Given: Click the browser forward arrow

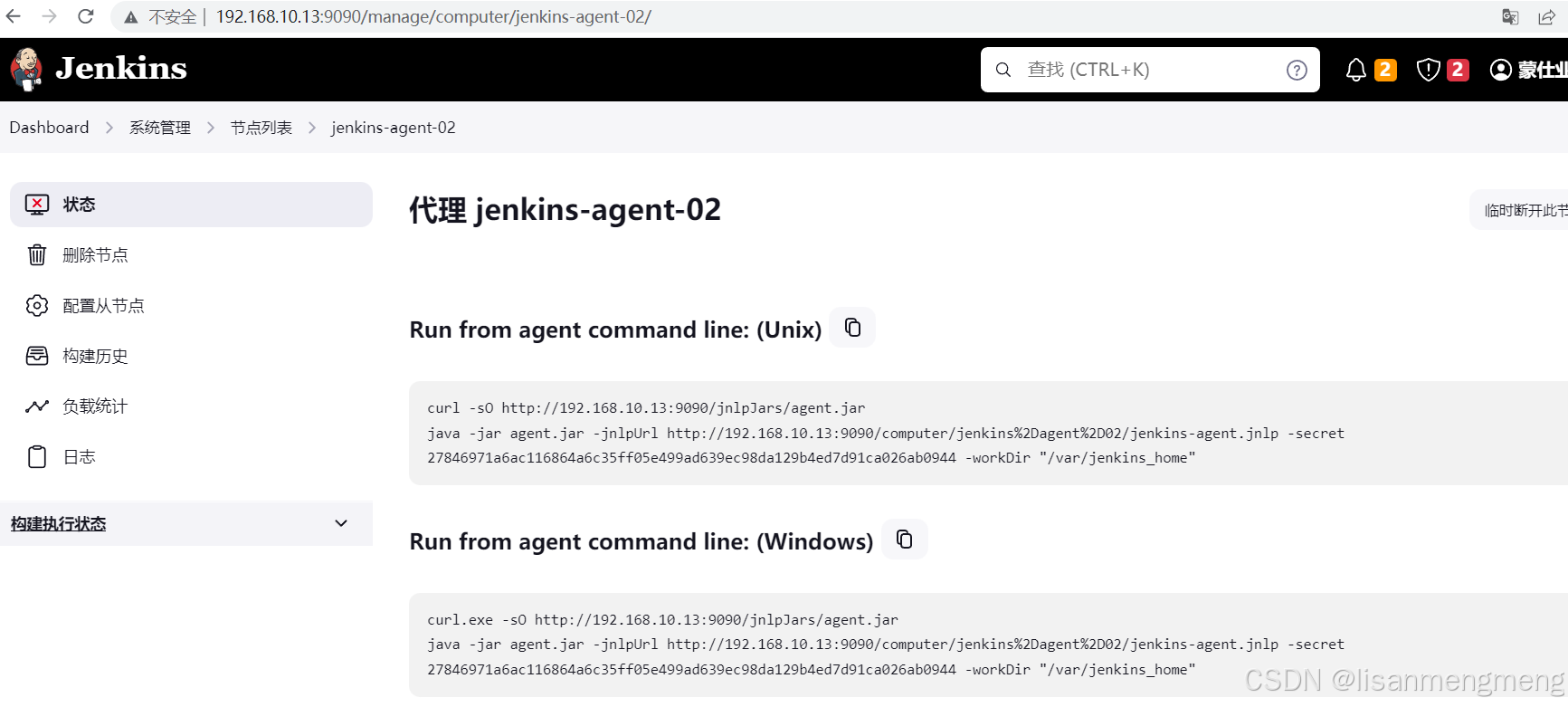Looking at the screenshot, I should [50, 16].
